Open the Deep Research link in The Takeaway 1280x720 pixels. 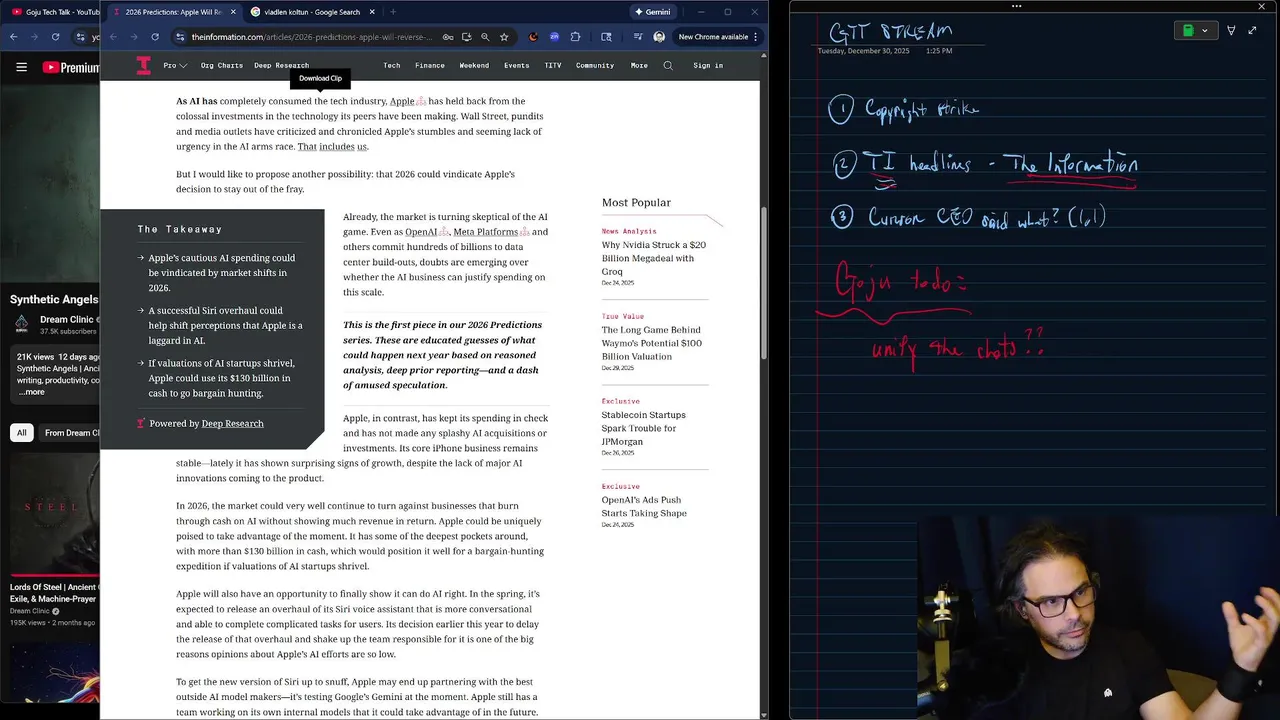(233, 424)
